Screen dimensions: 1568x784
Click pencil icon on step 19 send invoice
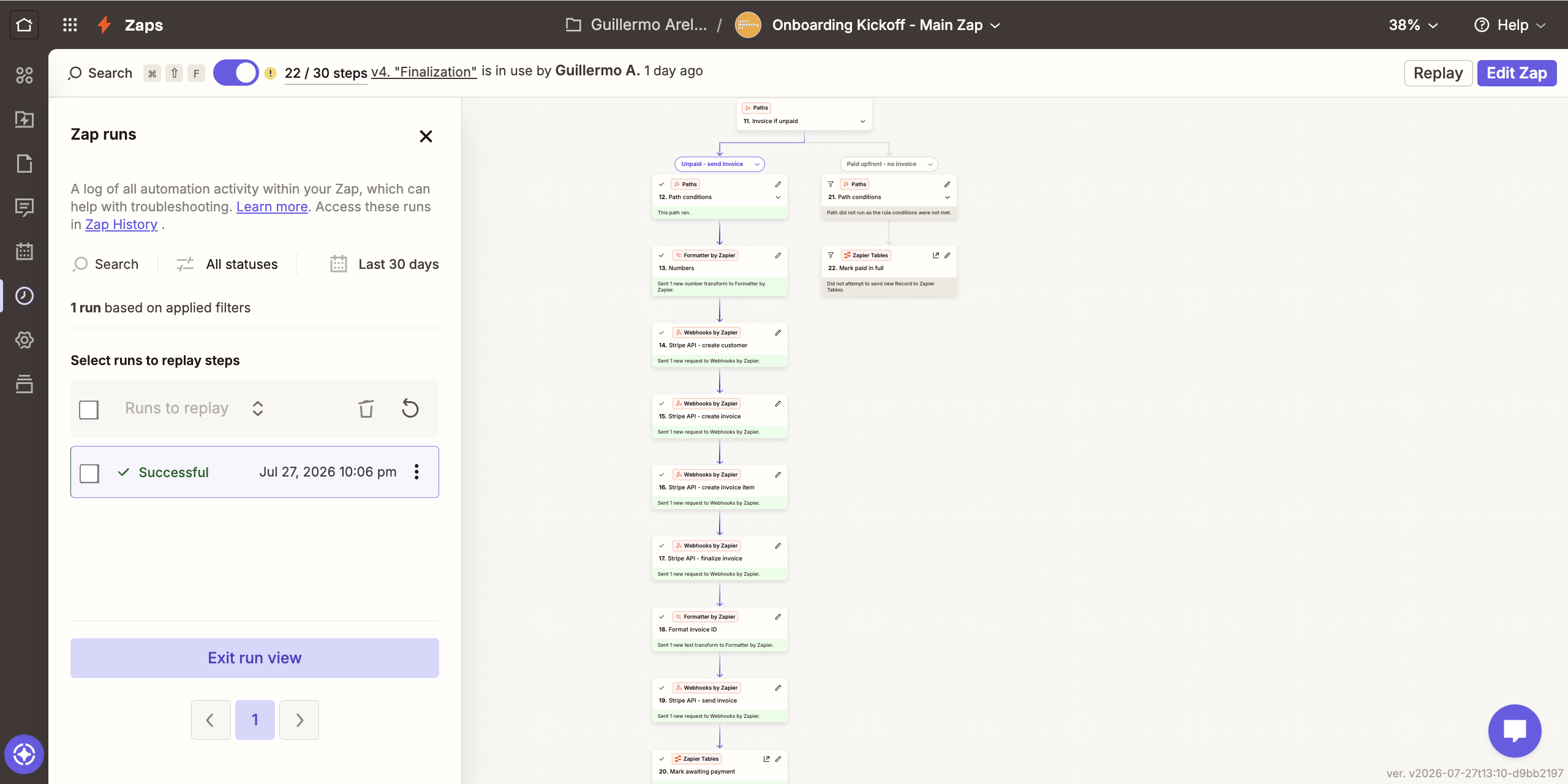point(778,688)
